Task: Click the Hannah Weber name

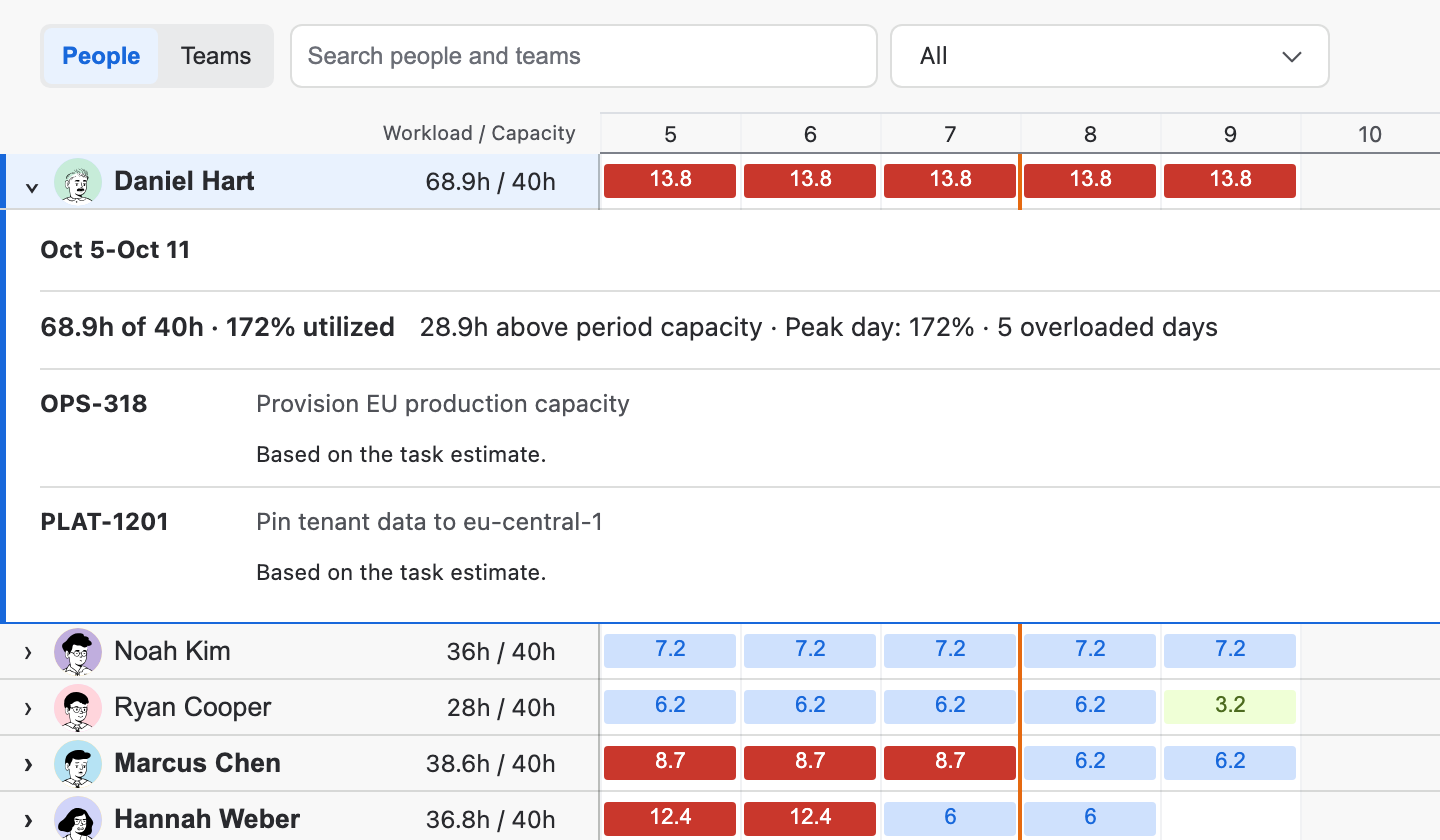Action: pos(207,820)
